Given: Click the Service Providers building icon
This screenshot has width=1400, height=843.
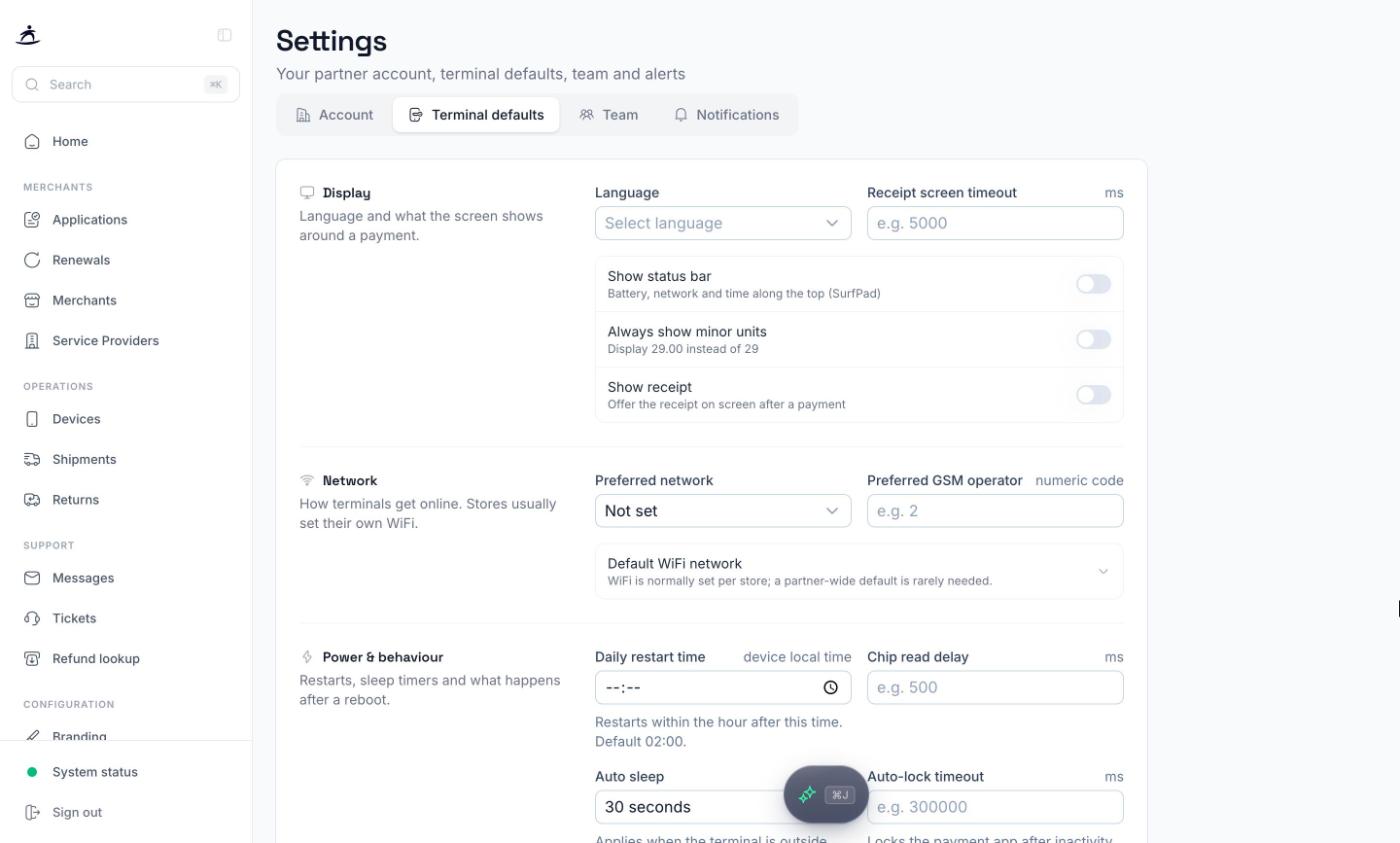Looking at the screenshot, I should tap(32, 341).
